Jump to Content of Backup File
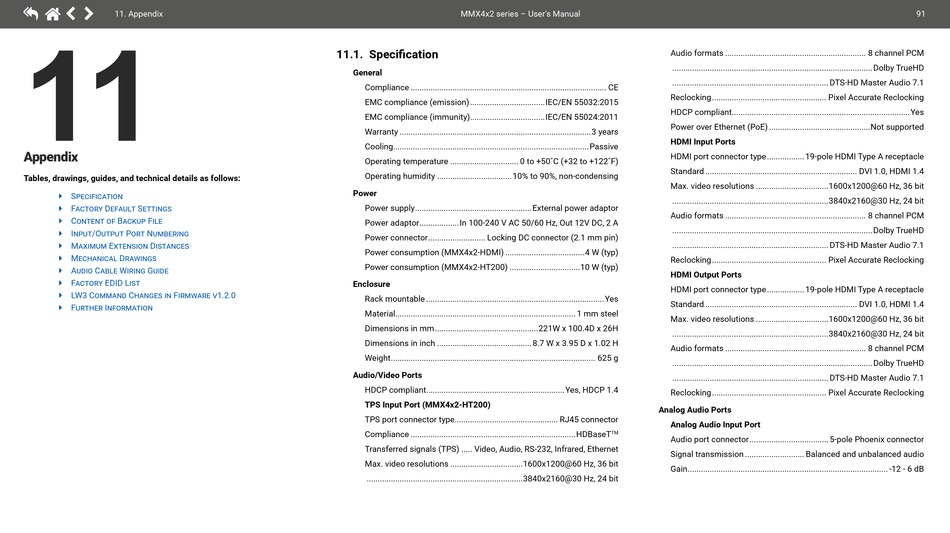950x533 pixels. 116,221
